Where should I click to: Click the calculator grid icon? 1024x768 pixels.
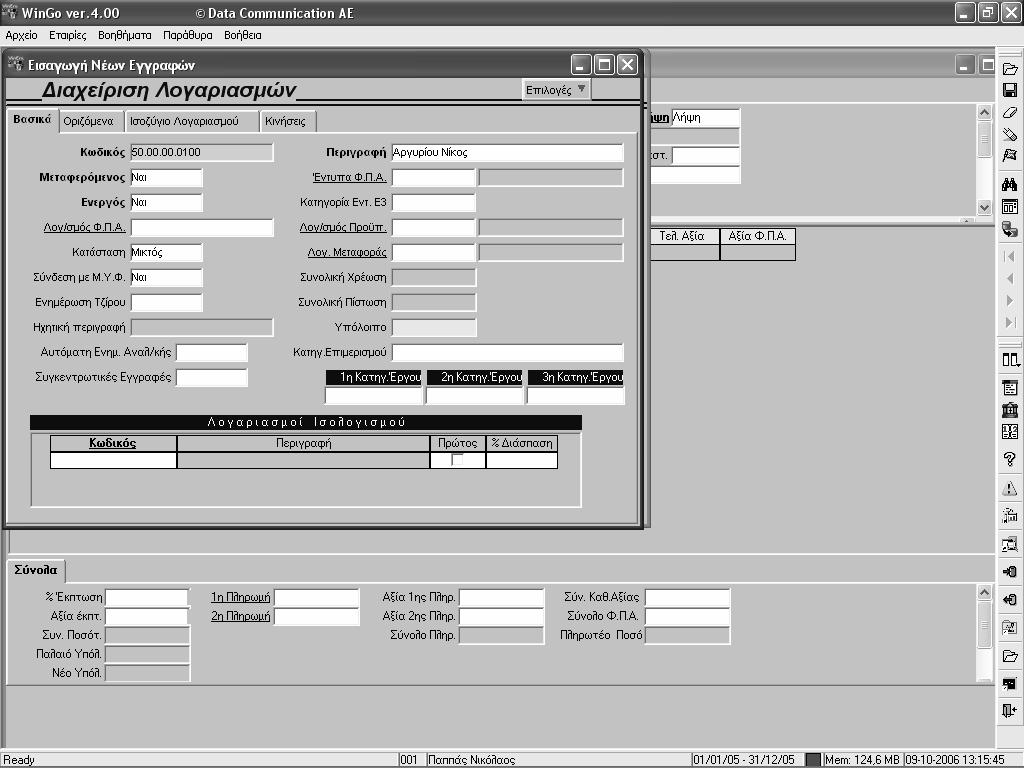[x=1010, y=432]
